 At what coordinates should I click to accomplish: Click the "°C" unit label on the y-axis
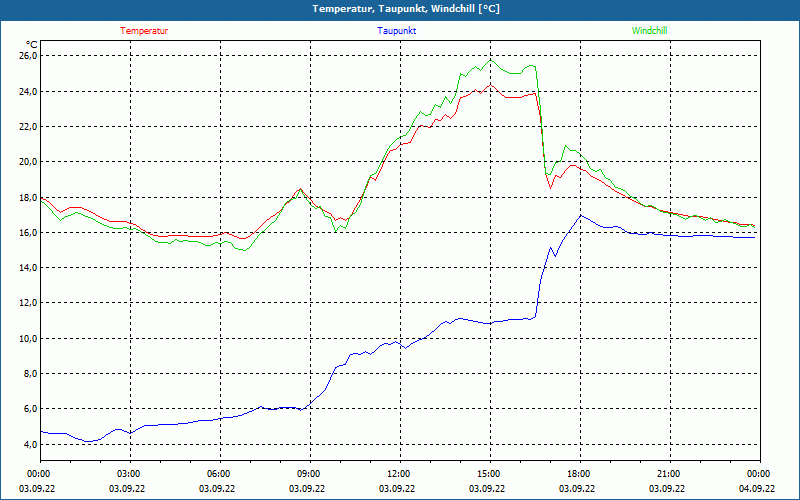[32, 44]
